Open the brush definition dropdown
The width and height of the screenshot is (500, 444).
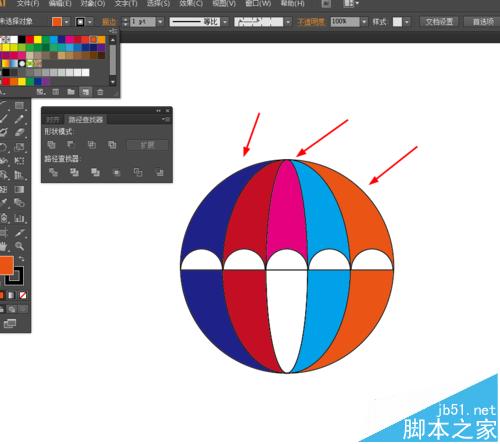(x=288, y=22)
